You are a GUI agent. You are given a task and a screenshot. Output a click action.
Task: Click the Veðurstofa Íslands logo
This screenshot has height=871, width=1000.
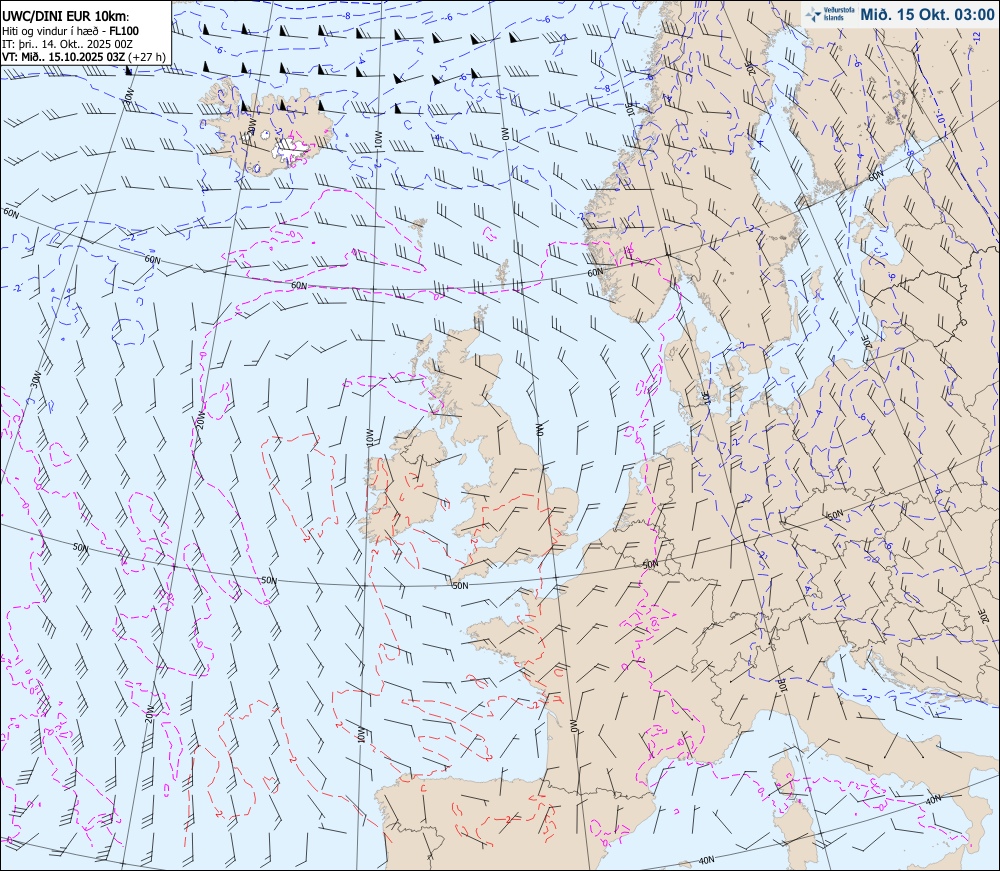click(828, 14)
